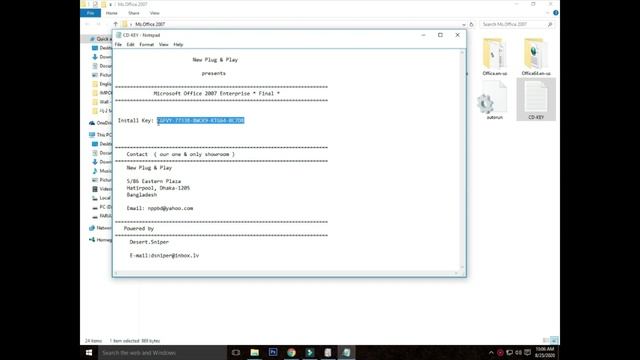Open Task View on the taskbar
This screenshot has height=360, width=640.
click(236, 353)
